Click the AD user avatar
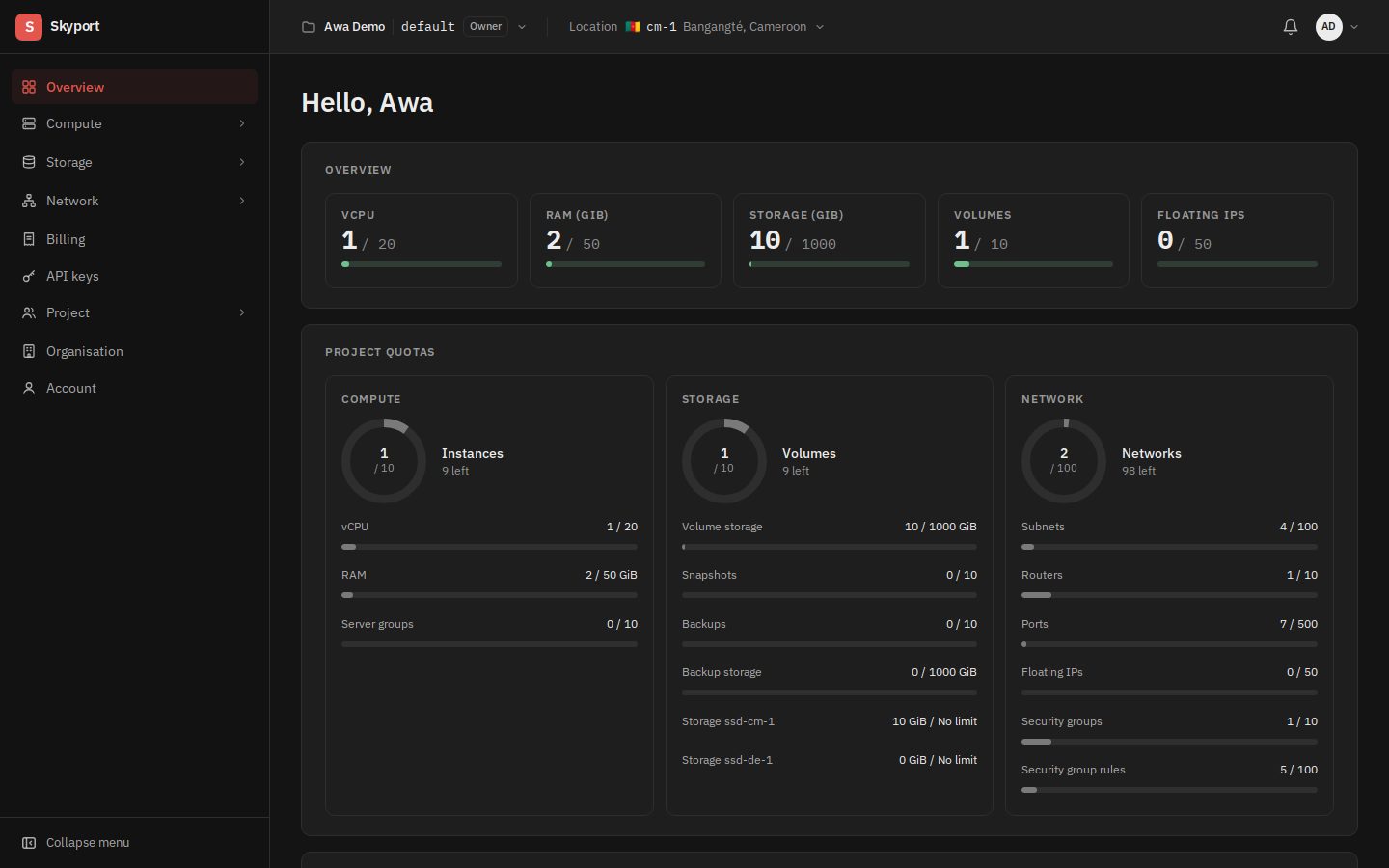The width and height of the screenshot is (1389, 868). click(1329, 27)
